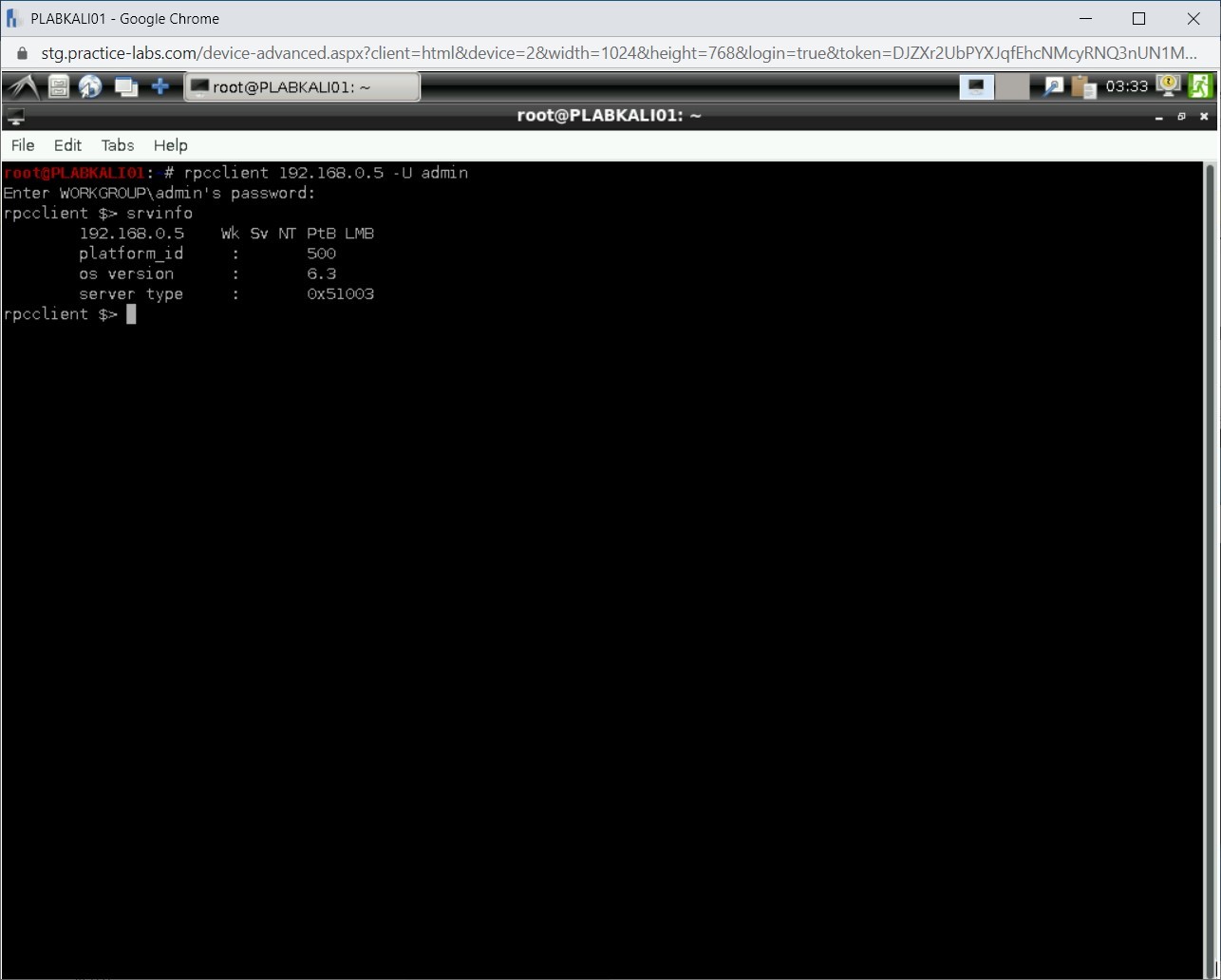Open the magnifier search tray icon

click(x=1053, y=86)
